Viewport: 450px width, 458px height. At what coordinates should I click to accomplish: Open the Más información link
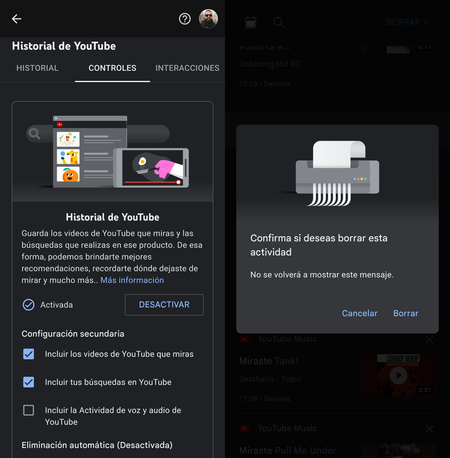point(132,280)
